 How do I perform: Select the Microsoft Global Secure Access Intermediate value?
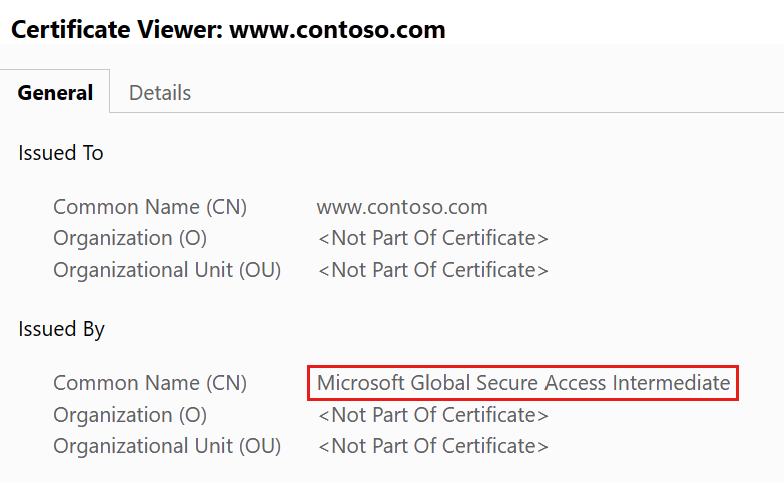point(523,383)
